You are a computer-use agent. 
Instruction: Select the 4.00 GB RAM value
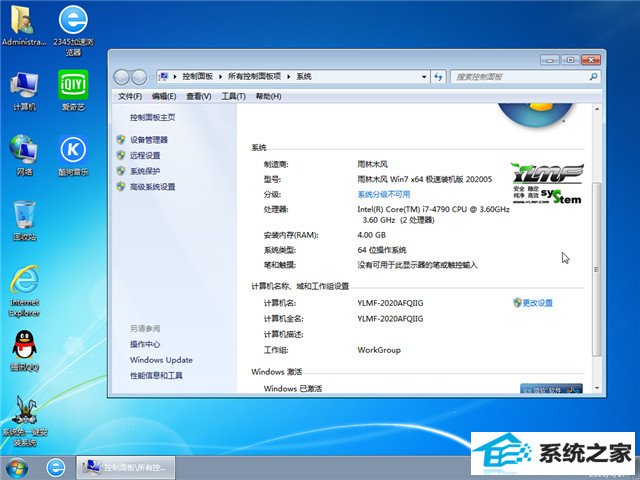(x=371, y=235)
